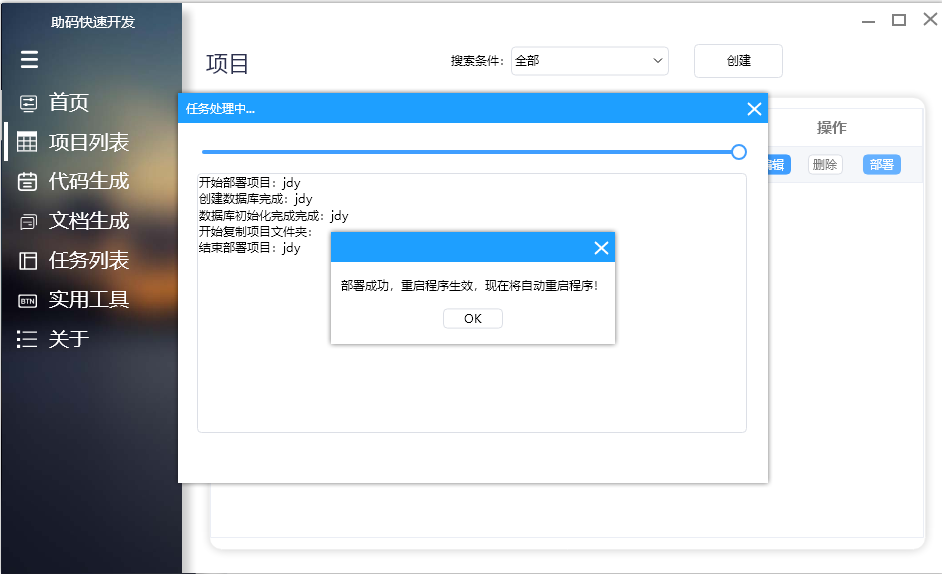Click the 代码生成 sidebar icon
942x574 pixels.
pyautogui.click(x=28, y=182)
